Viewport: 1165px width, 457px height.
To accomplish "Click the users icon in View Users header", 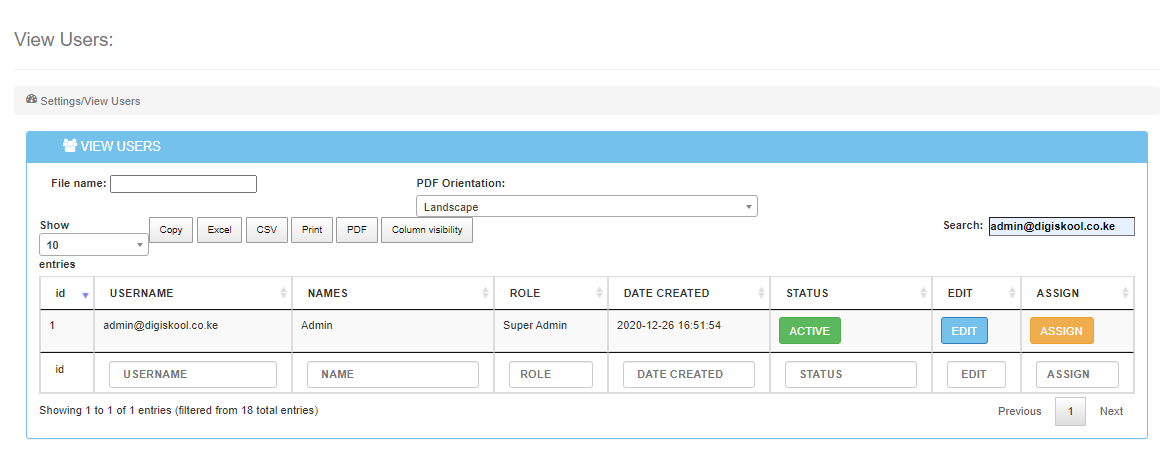I will point(70,146).
